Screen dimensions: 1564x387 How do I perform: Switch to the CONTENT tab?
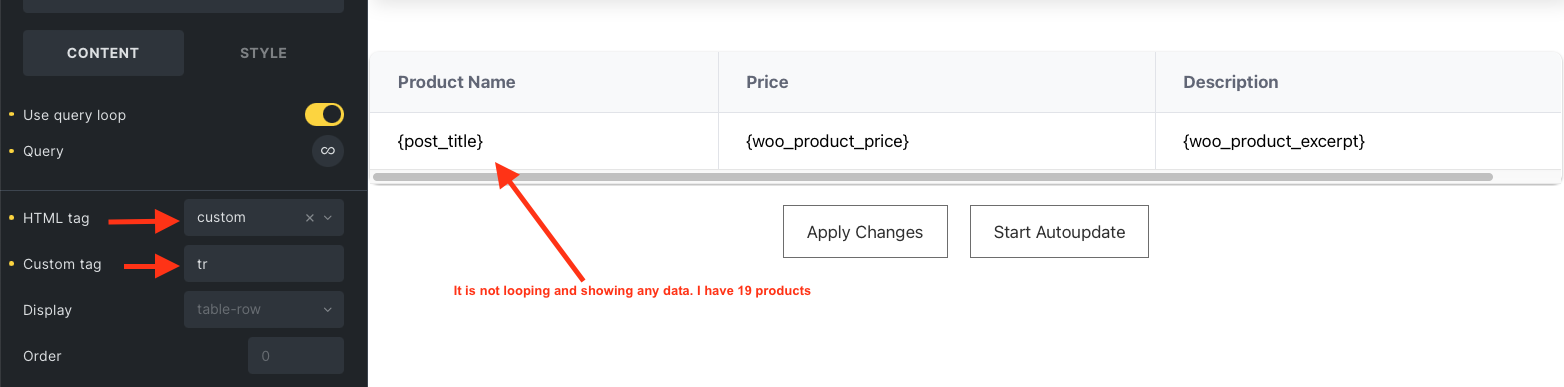103,53
